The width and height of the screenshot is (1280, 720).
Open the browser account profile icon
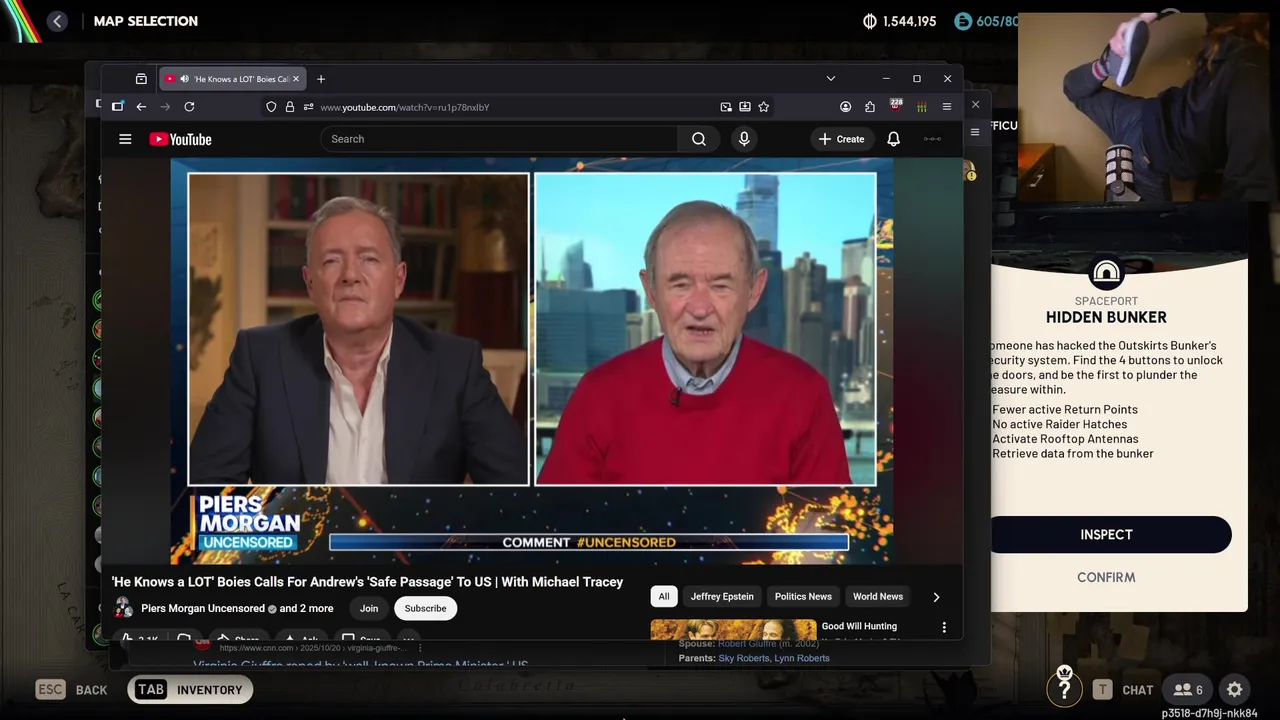846,107
